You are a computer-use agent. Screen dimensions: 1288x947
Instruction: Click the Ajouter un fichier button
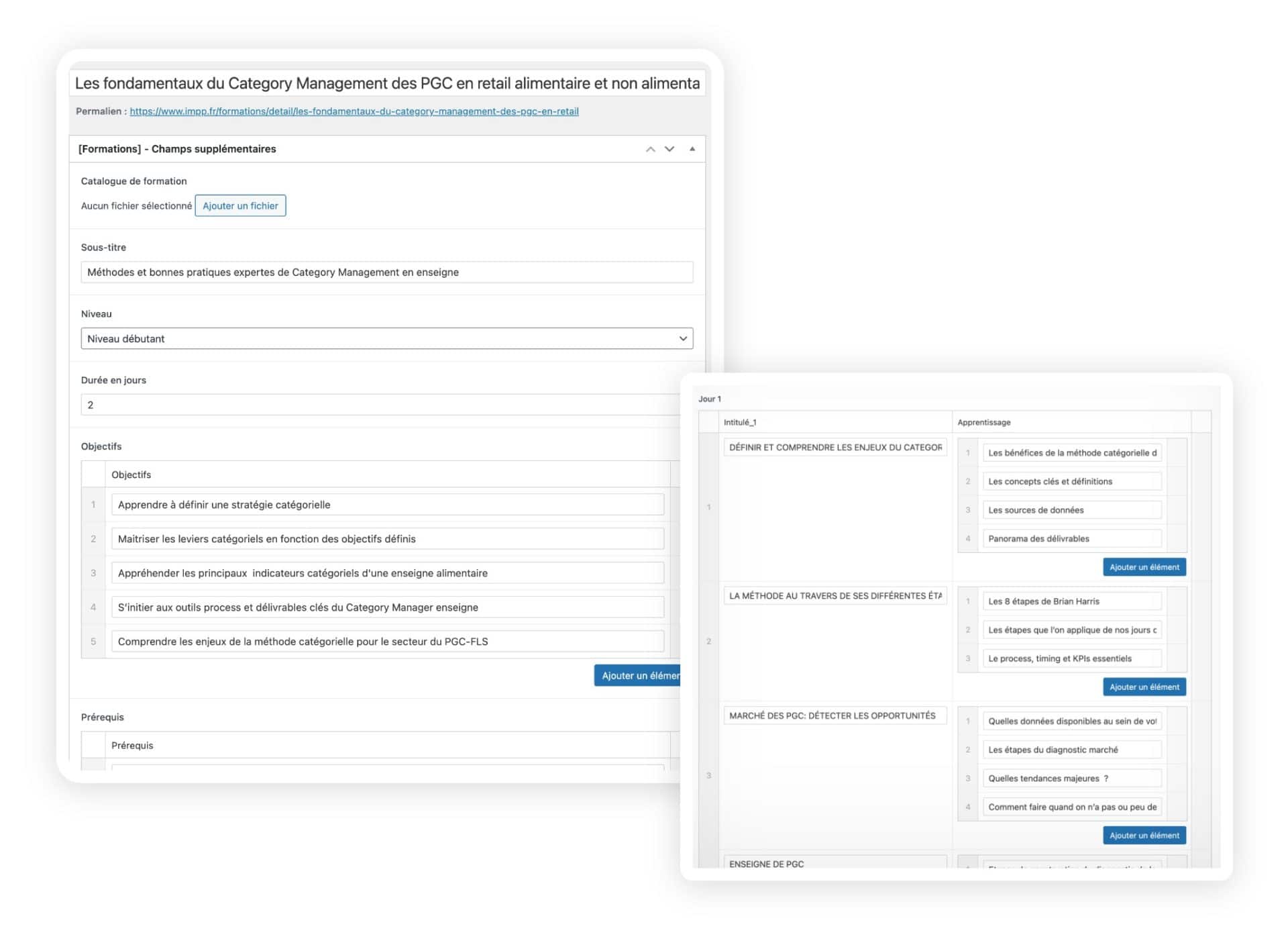[x=240, y=206]
